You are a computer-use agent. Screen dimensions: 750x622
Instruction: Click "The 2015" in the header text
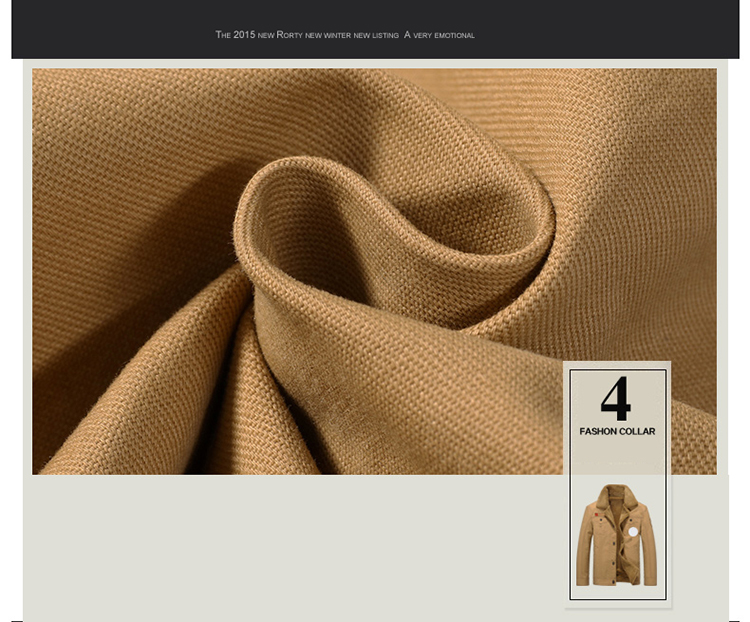[235, 35]
